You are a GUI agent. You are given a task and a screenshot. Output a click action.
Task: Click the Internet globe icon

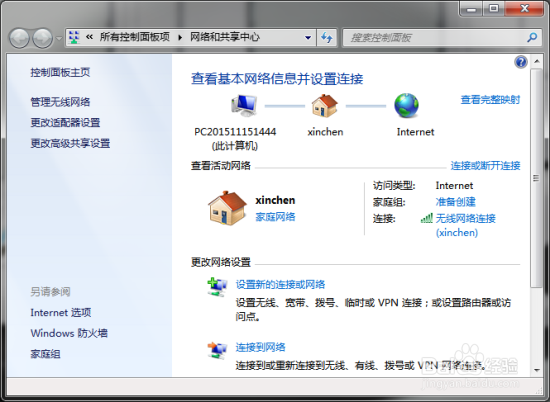(406, 105)
